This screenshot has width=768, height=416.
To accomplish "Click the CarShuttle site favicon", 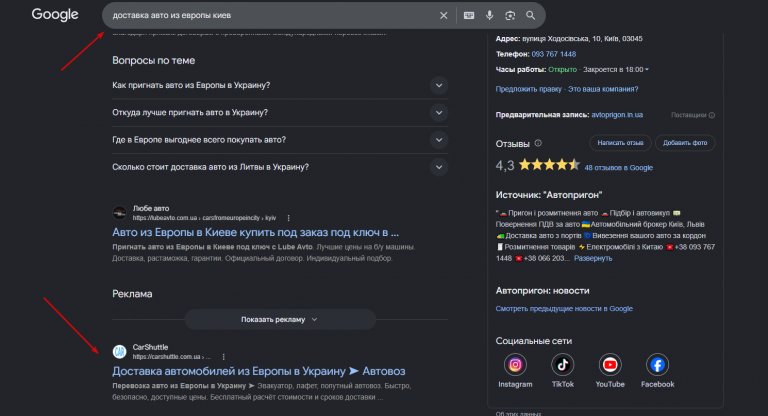I will click(120, 352).
